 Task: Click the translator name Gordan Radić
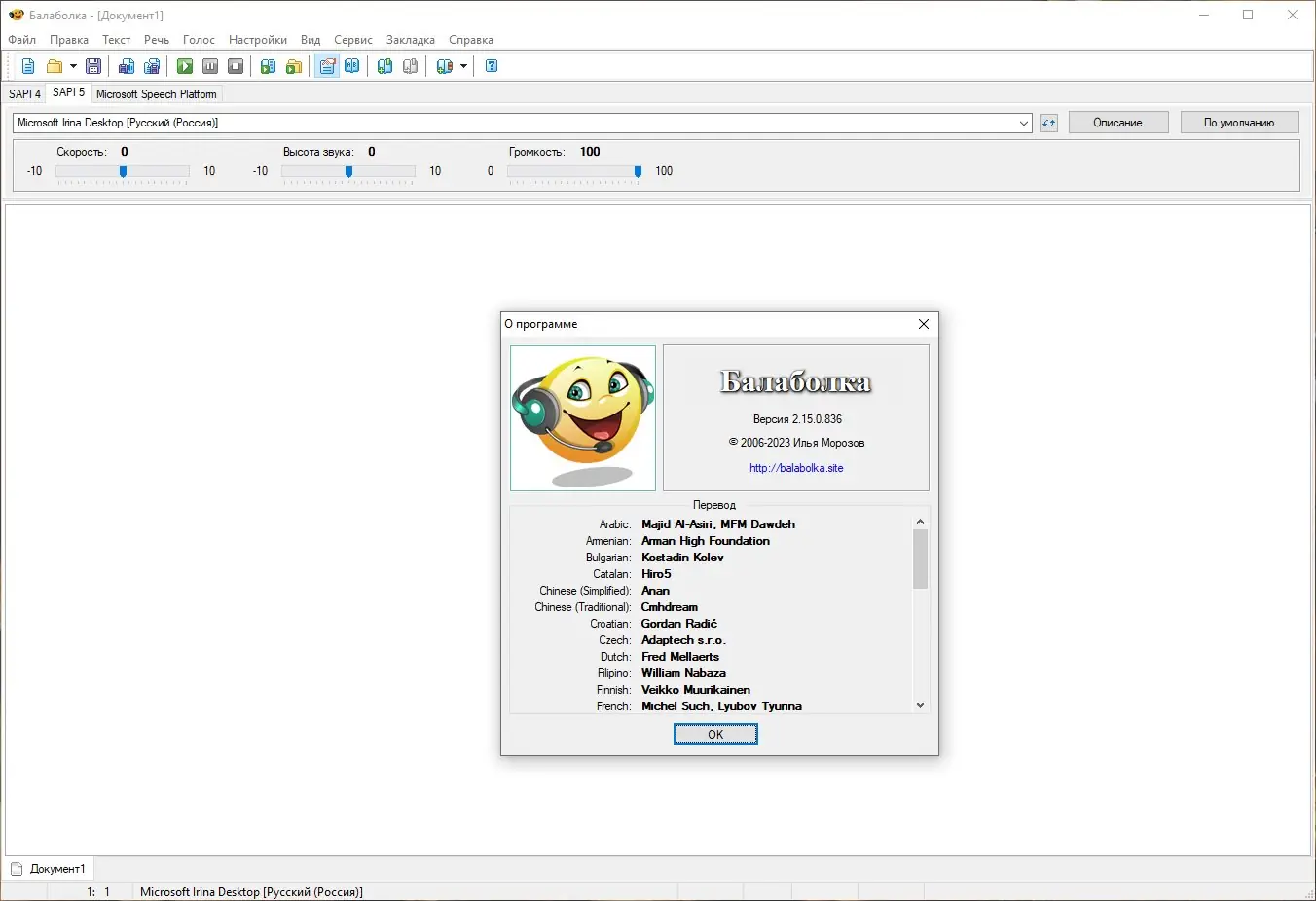coord(679,624)
